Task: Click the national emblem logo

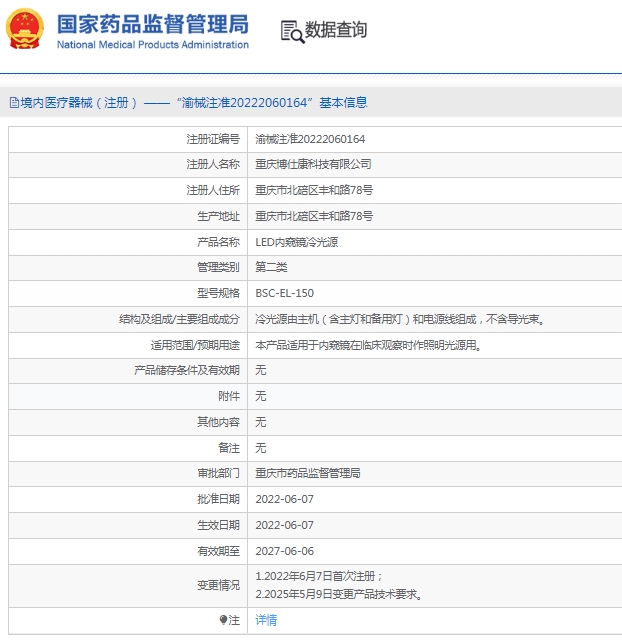Action: click(25, 29)
